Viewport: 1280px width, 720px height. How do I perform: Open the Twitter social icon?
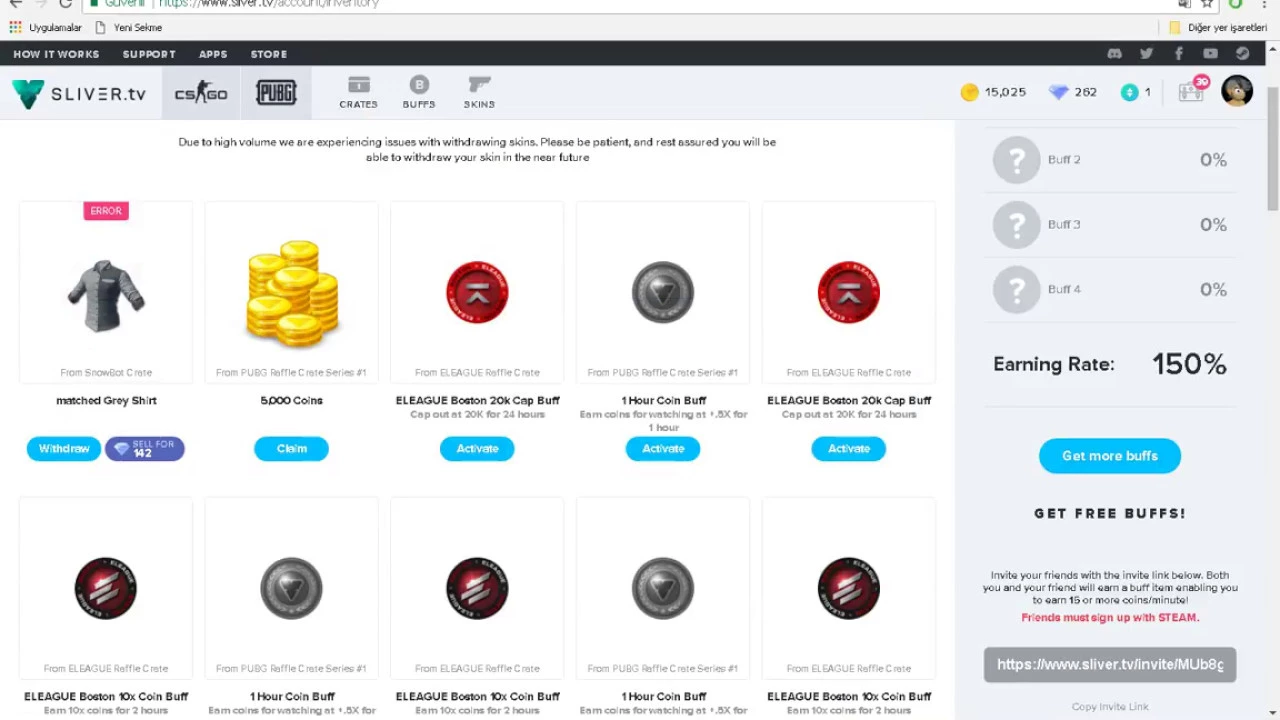point(1147,54)
